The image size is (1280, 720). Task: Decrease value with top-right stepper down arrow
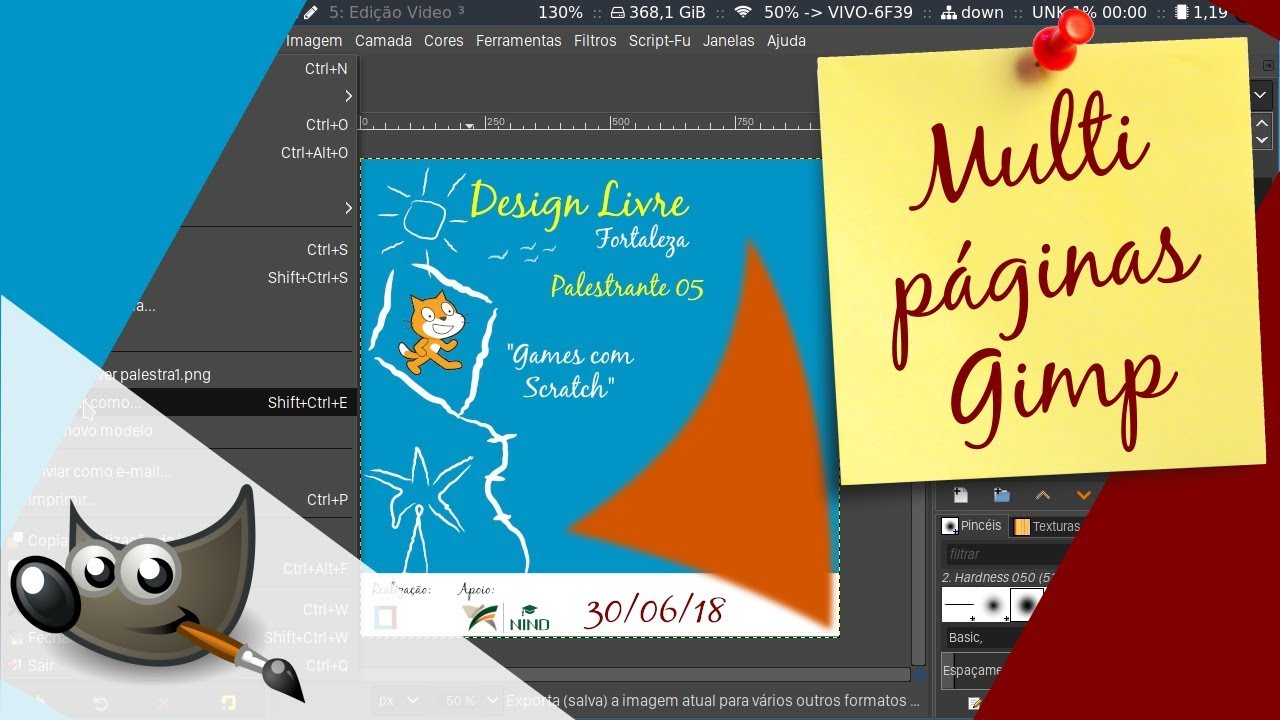[1262, 141]
